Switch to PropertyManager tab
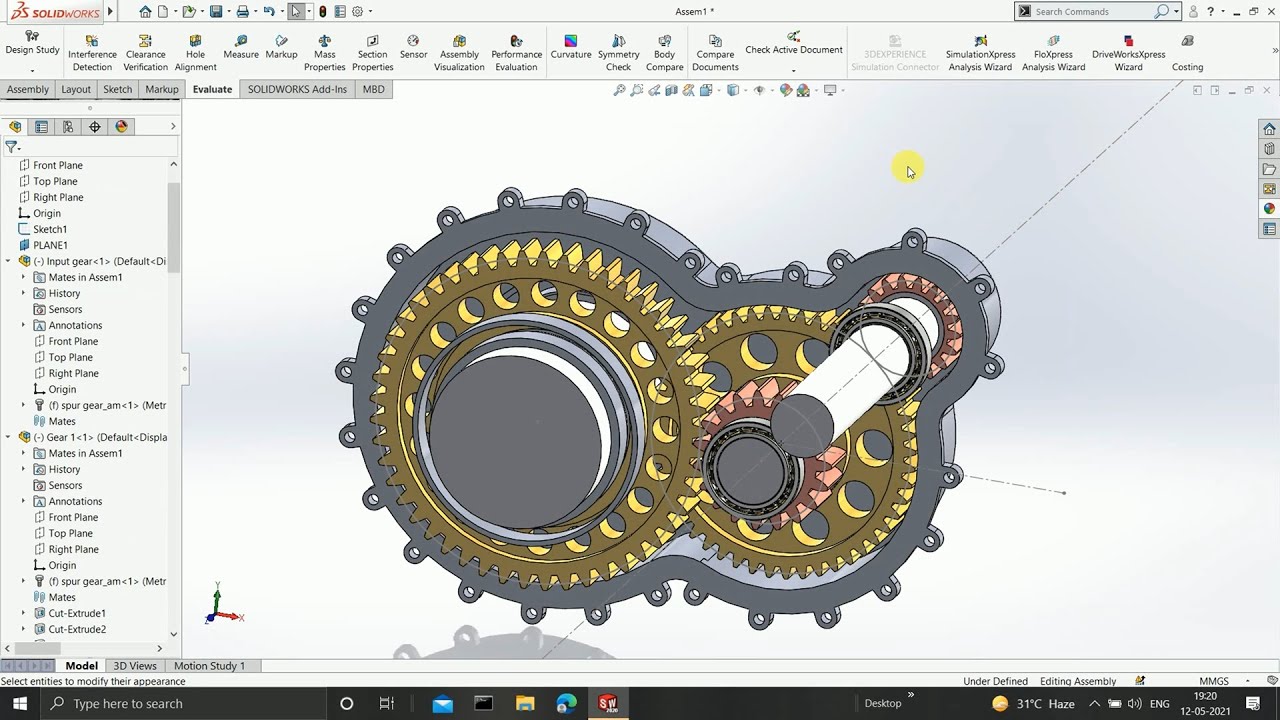The image size is (1280, 720). (x=41, y=127)
